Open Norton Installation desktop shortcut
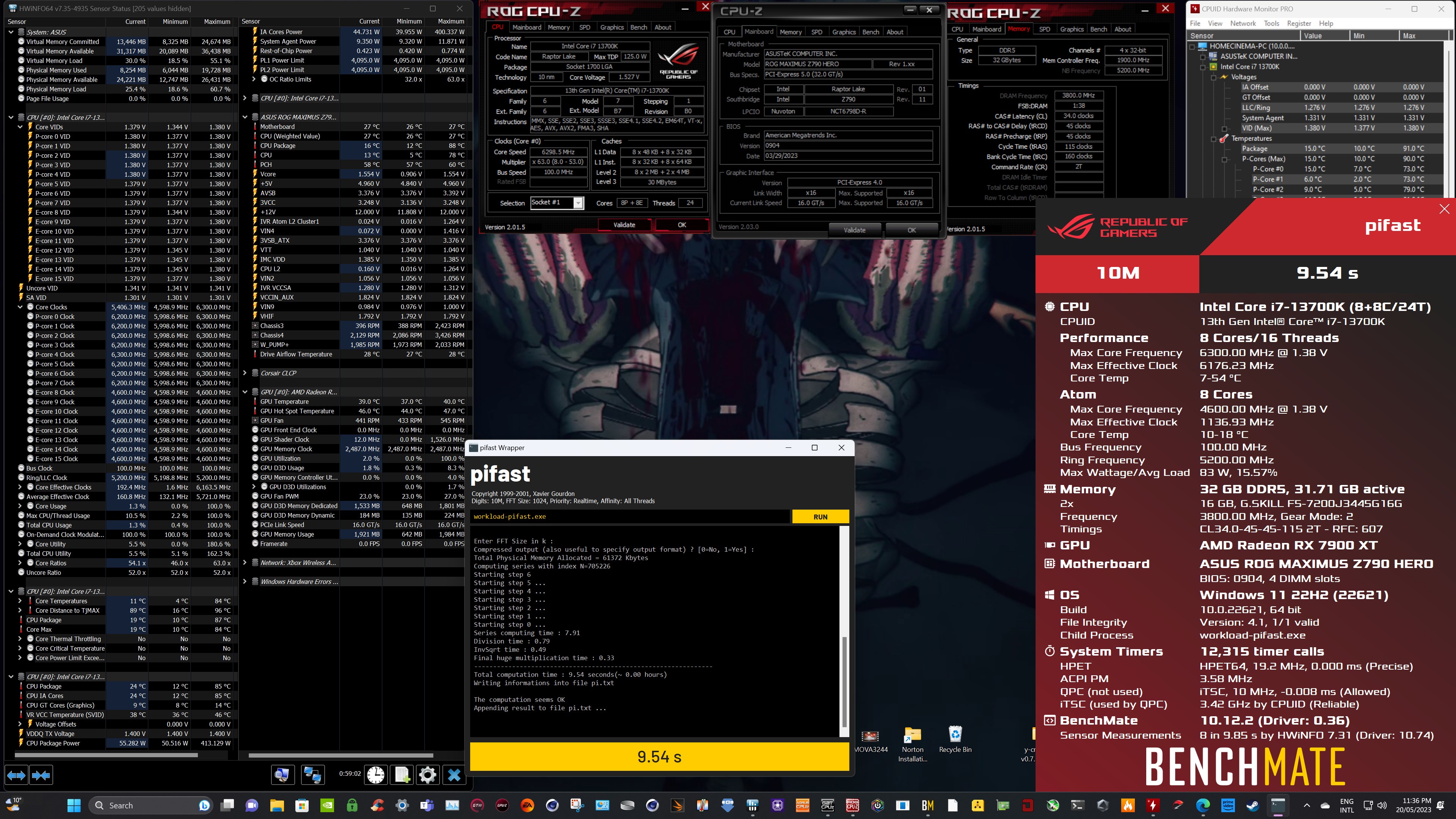 [912, 744]
